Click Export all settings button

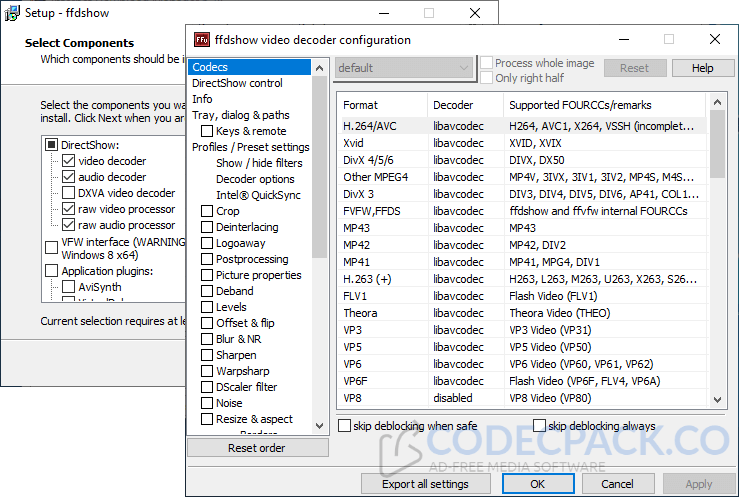tap(426, 484)
